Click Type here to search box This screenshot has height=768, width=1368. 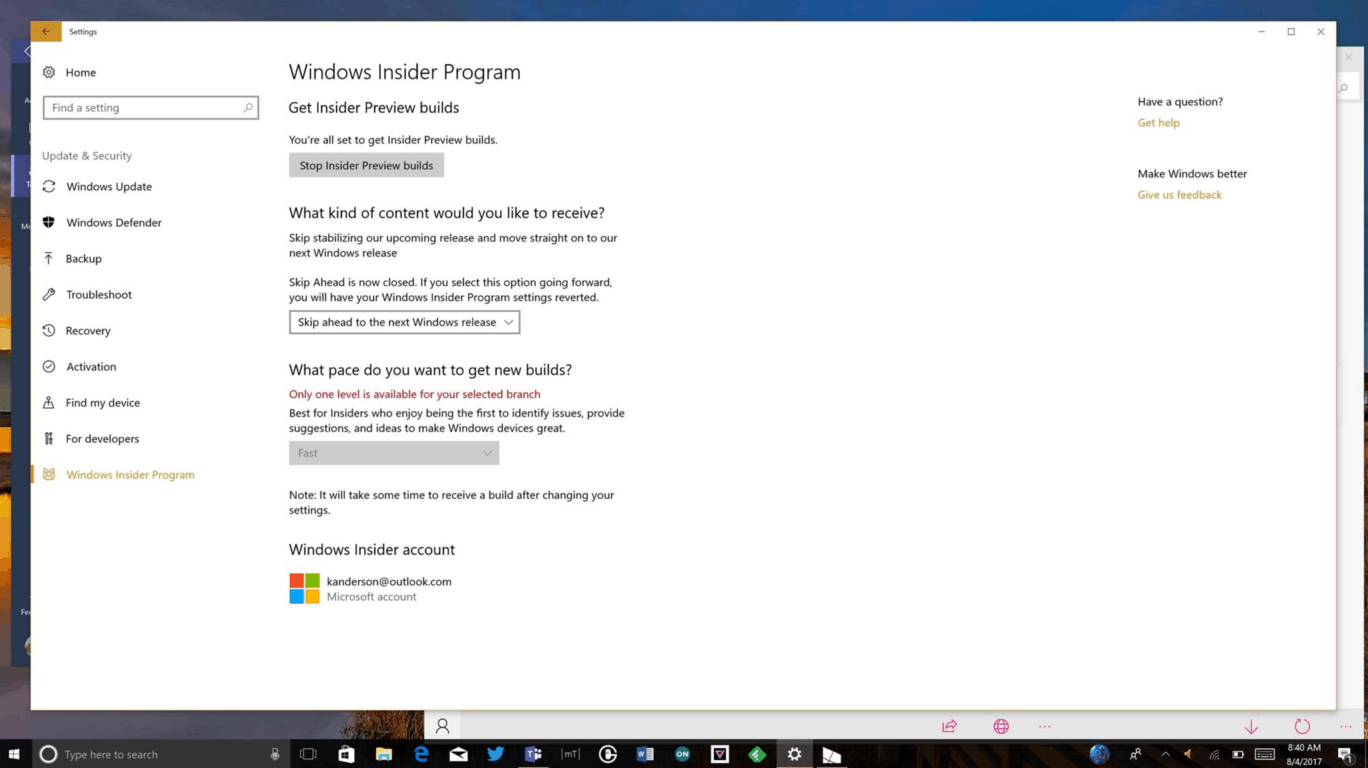(160, 754)
